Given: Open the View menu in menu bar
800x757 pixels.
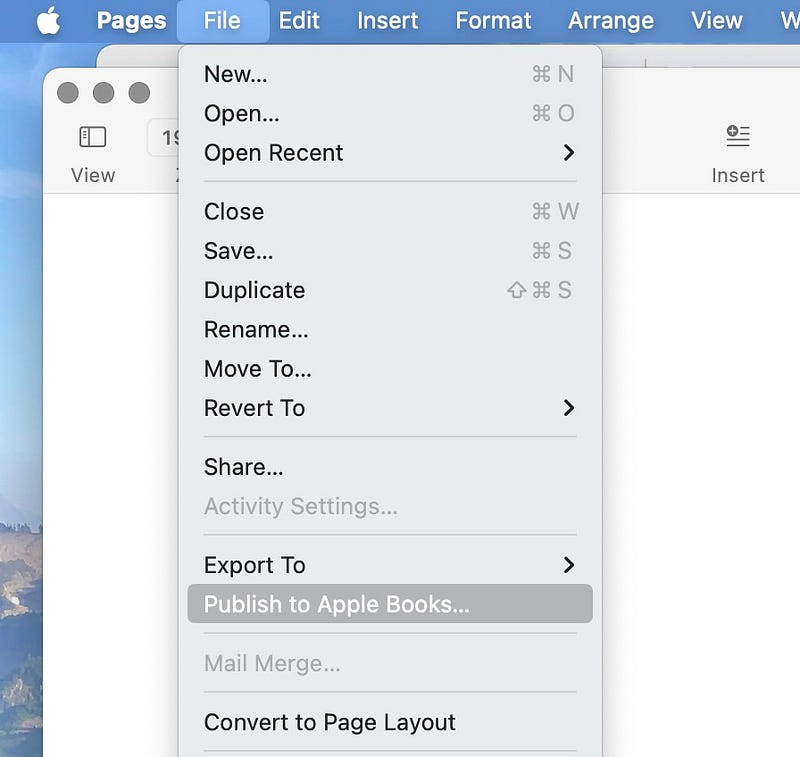Looking at the screenshot, I should [x=717, y=21].
